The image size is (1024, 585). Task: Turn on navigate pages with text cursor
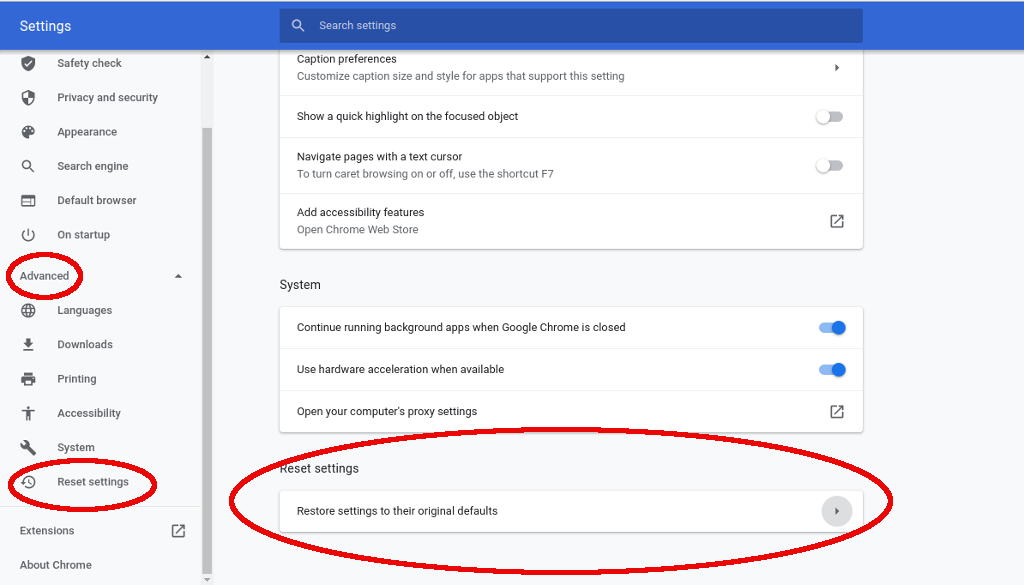coord(829,165)
